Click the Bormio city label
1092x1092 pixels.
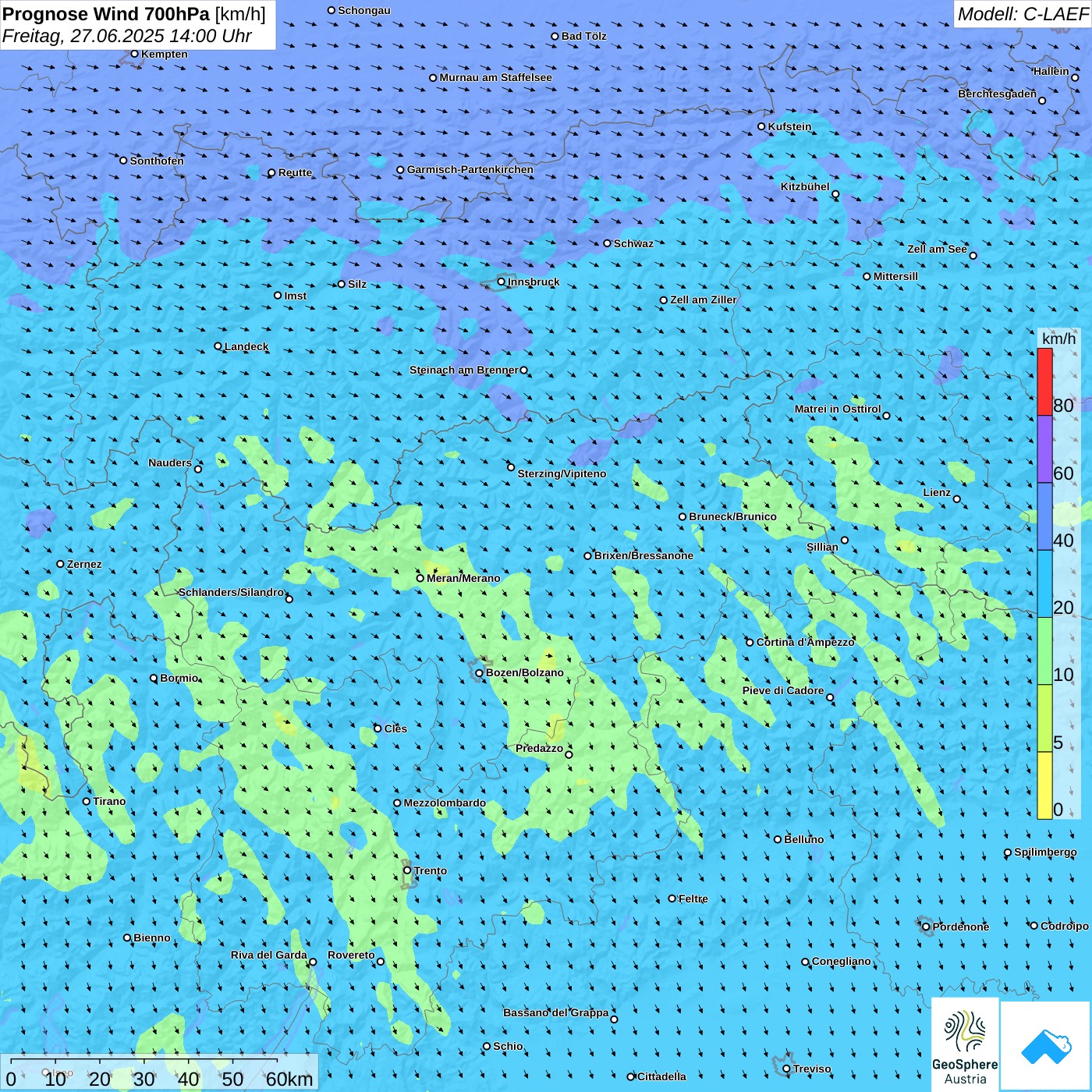click(x=179, y=678)
